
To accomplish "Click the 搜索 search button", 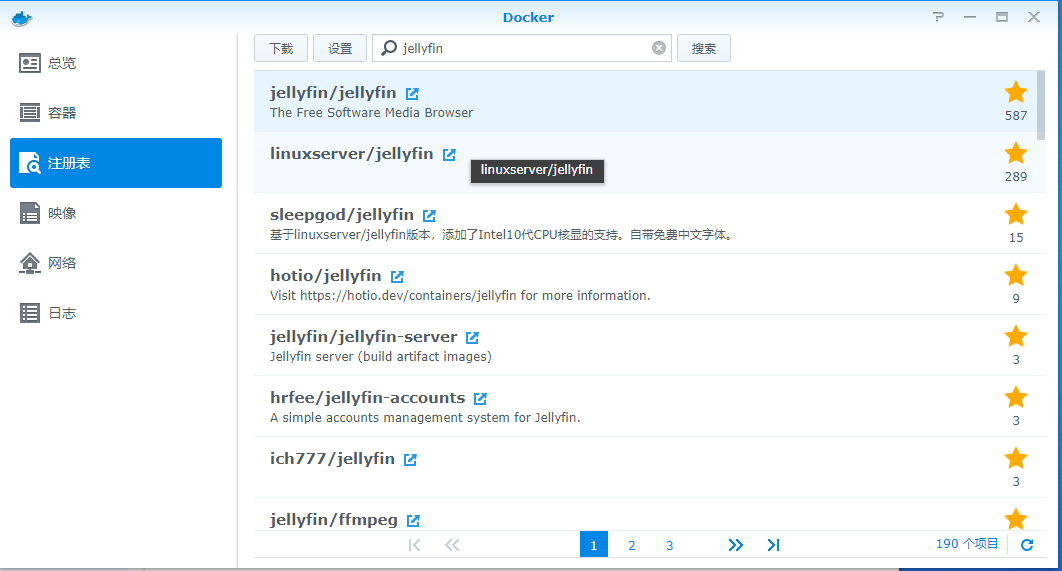I will [x=704, y=48].
